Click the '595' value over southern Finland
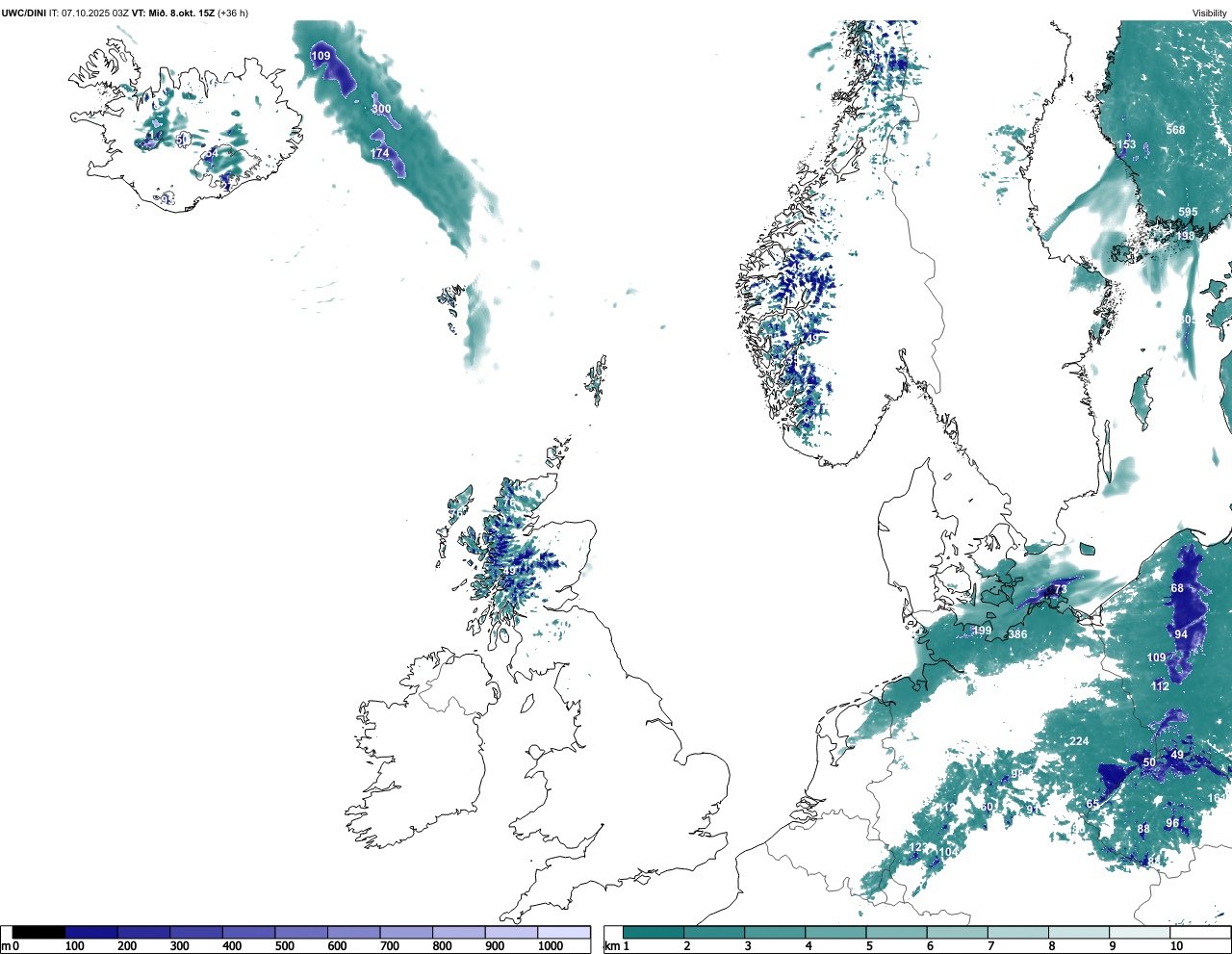This screenshot has height=954, width=1232. click(x=1188, y=213)
